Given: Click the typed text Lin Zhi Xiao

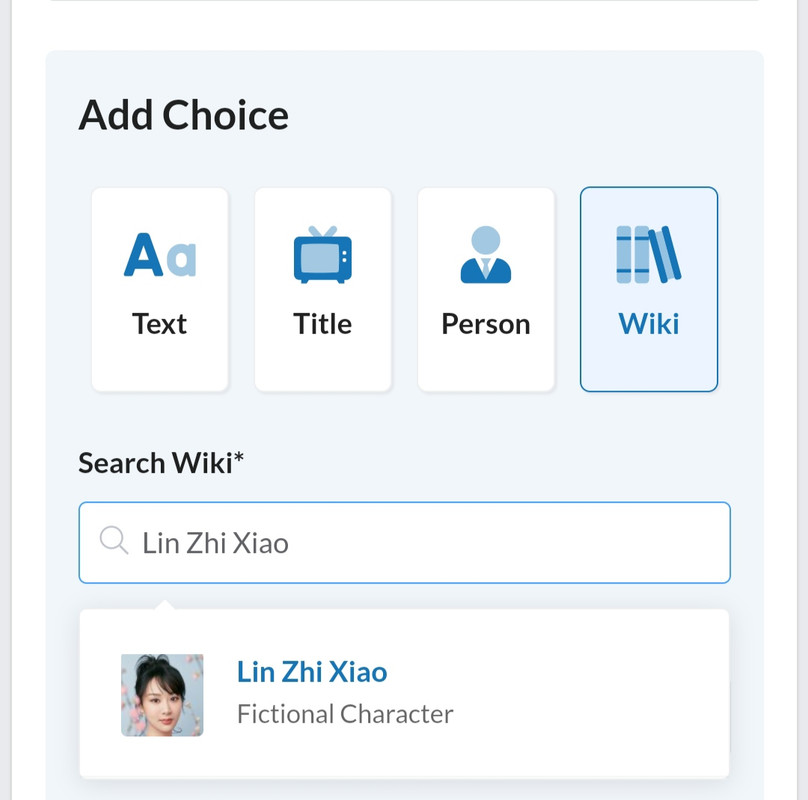Looking at the screenshot, I should 216,543.
